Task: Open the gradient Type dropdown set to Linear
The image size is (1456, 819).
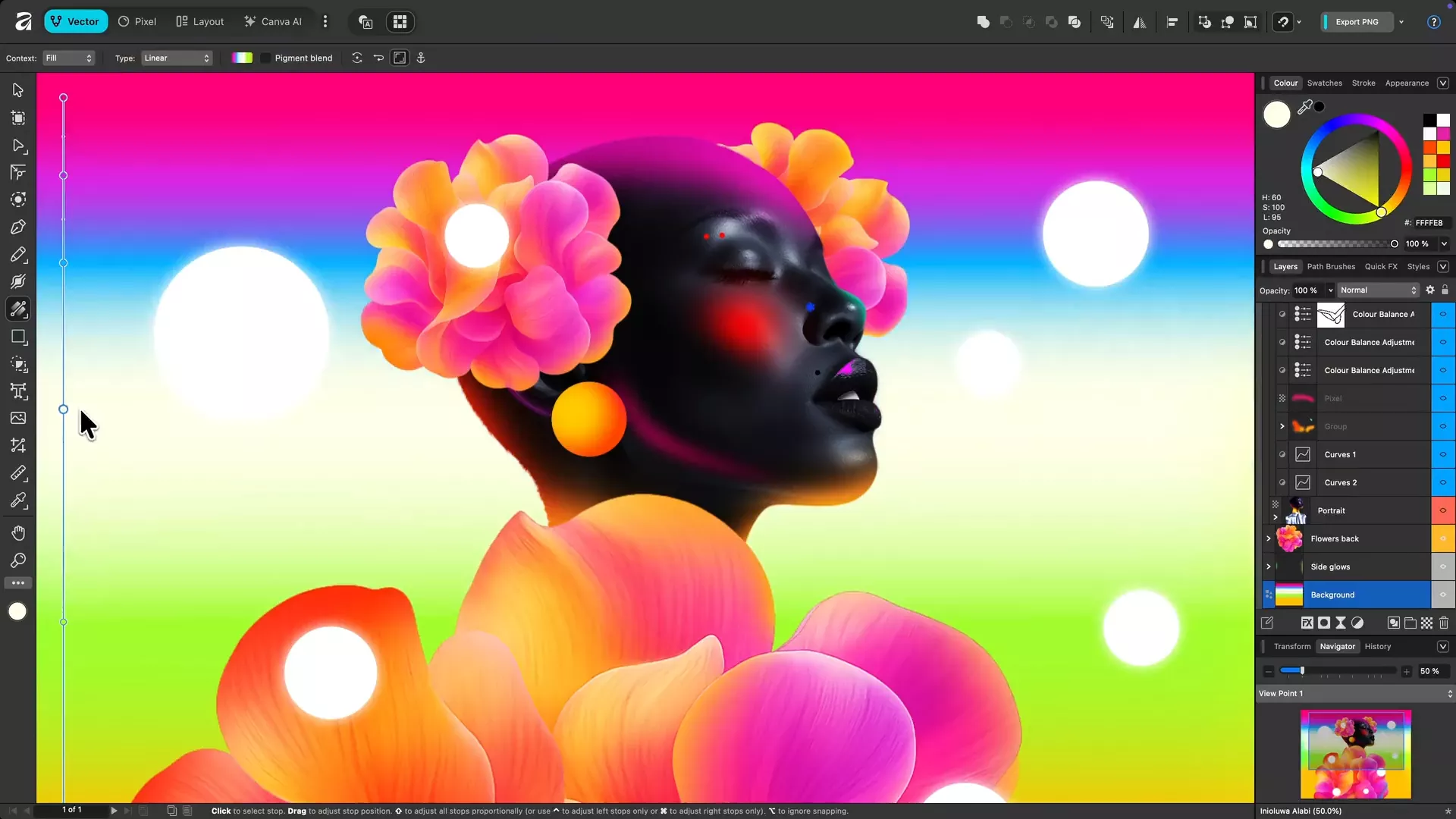Action: pos(176,58)
